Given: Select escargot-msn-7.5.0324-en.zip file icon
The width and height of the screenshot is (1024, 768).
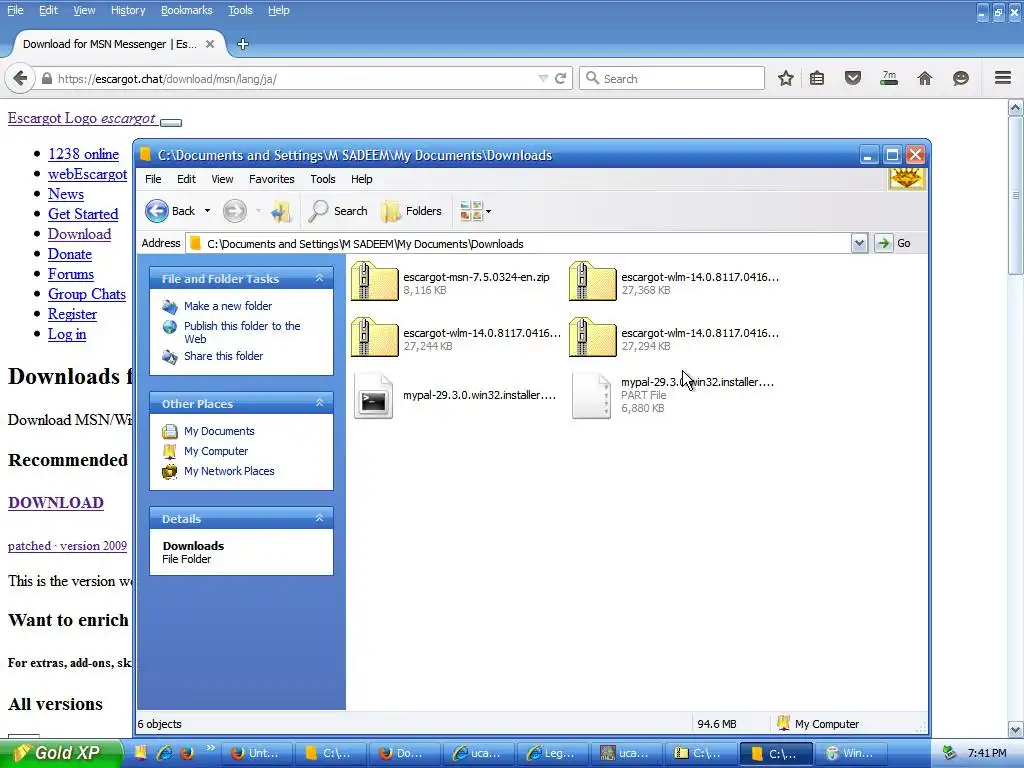Looking at the screenshot, I should pos(375,281).
